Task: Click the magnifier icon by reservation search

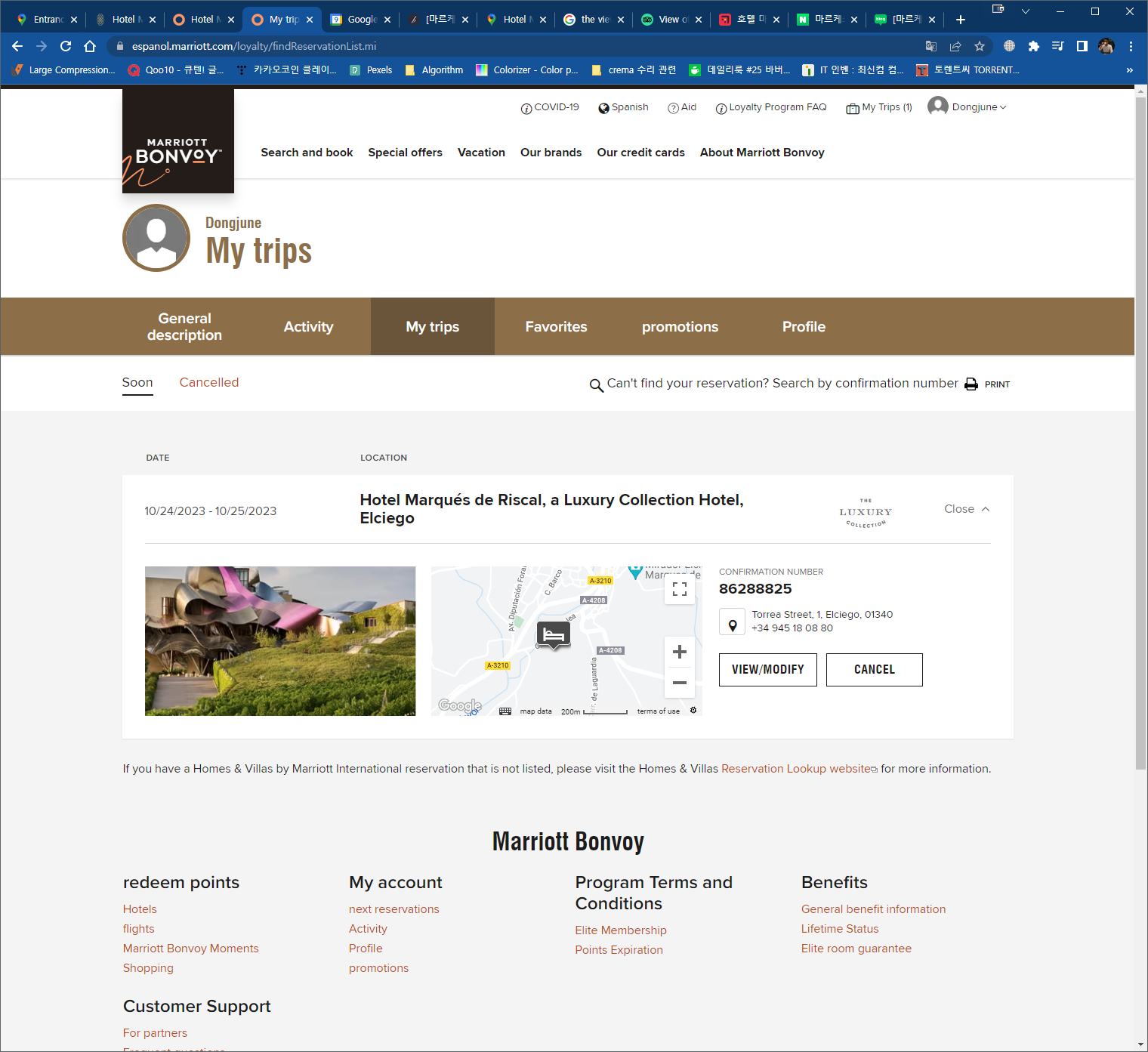Action: click(x=596, y=385)
